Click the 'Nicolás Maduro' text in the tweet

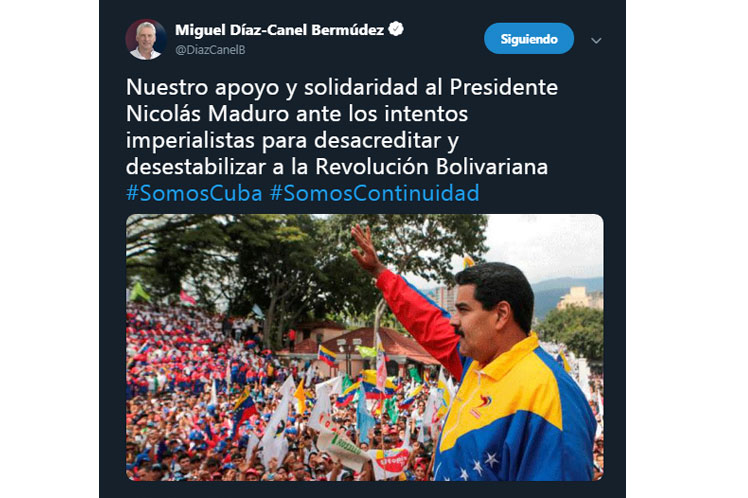pyautogui.click(x=208, y=114)
